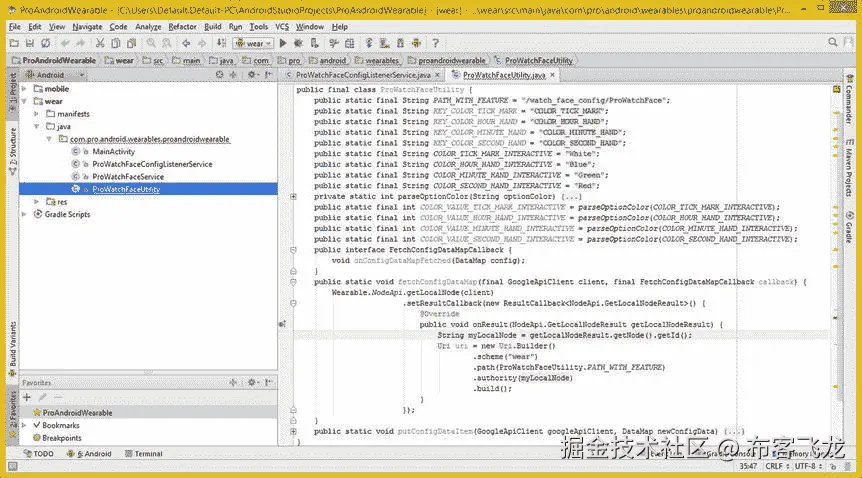Open the VCS menu

[281, 26]
